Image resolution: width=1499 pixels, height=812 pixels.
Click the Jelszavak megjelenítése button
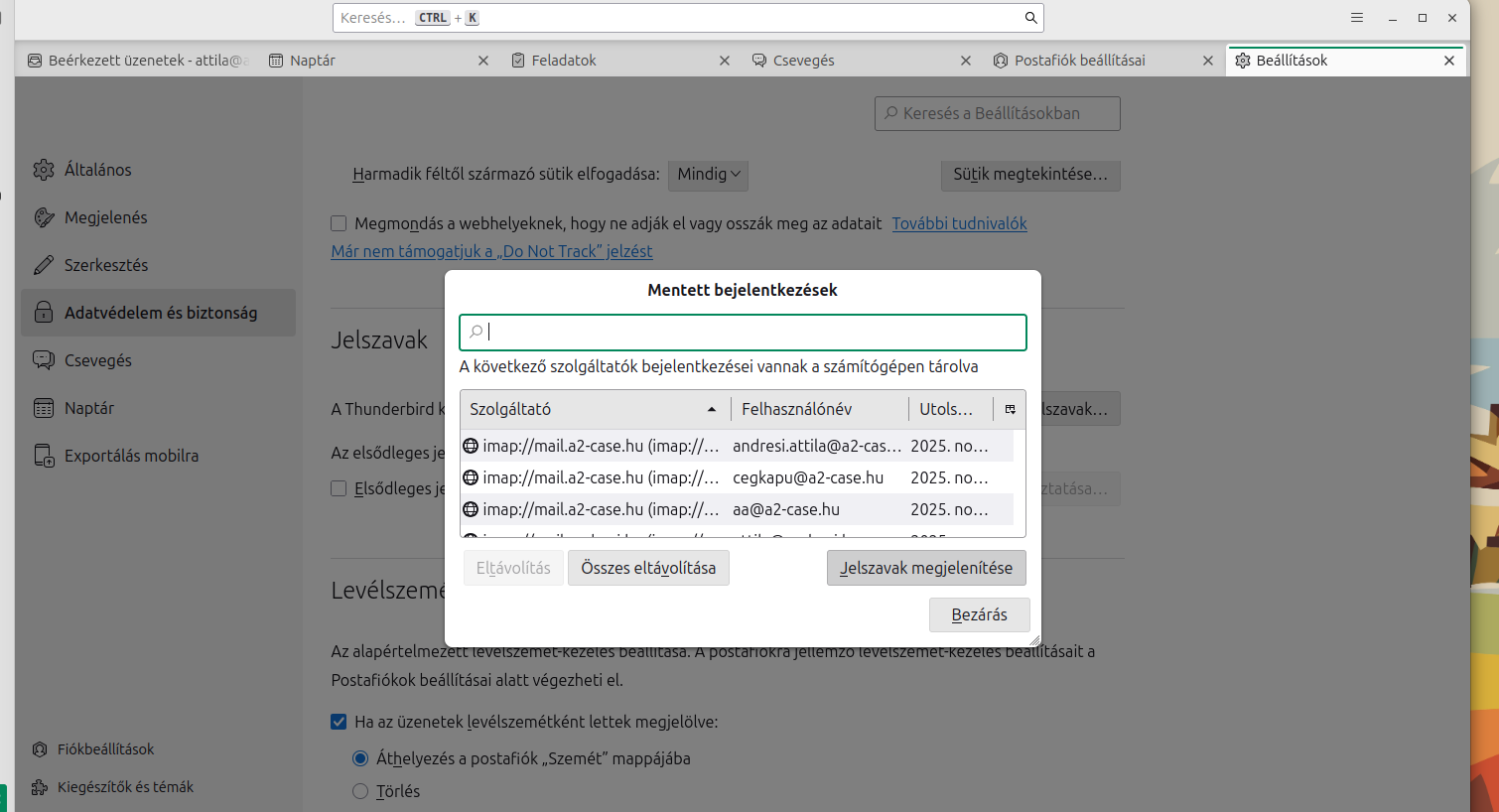click(x=926, y=568)
